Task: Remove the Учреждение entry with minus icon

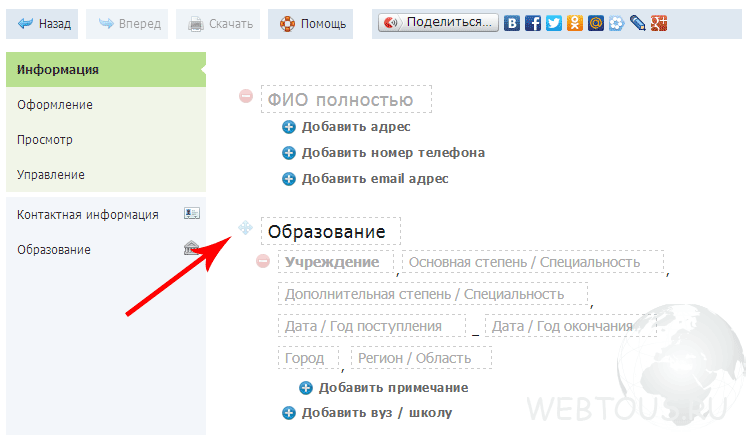Action: (x=263, y=261)
